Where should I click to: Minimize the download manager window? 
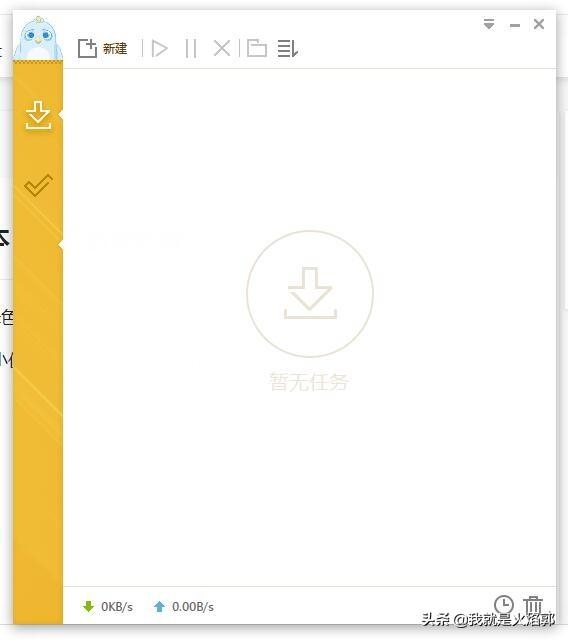point(515,25)
